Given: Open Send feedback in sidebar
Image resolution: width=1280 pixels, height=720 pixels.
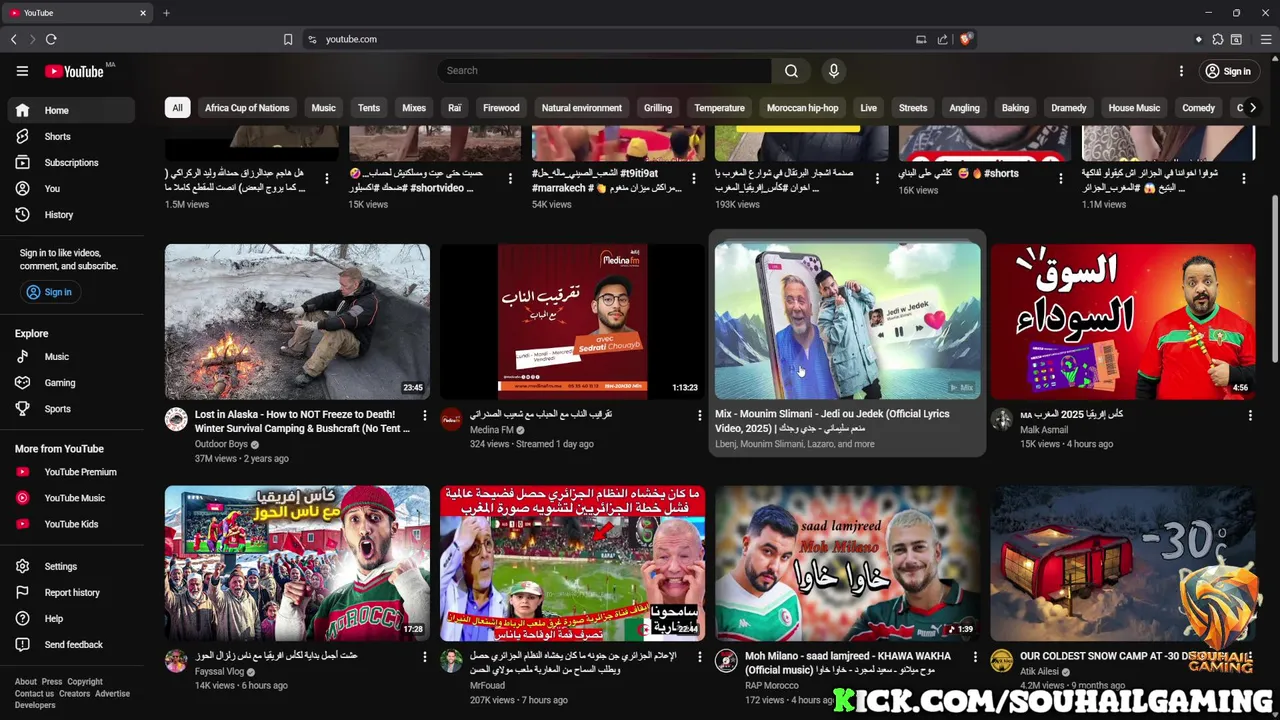Looking at the screenshot, I should 70,644.
